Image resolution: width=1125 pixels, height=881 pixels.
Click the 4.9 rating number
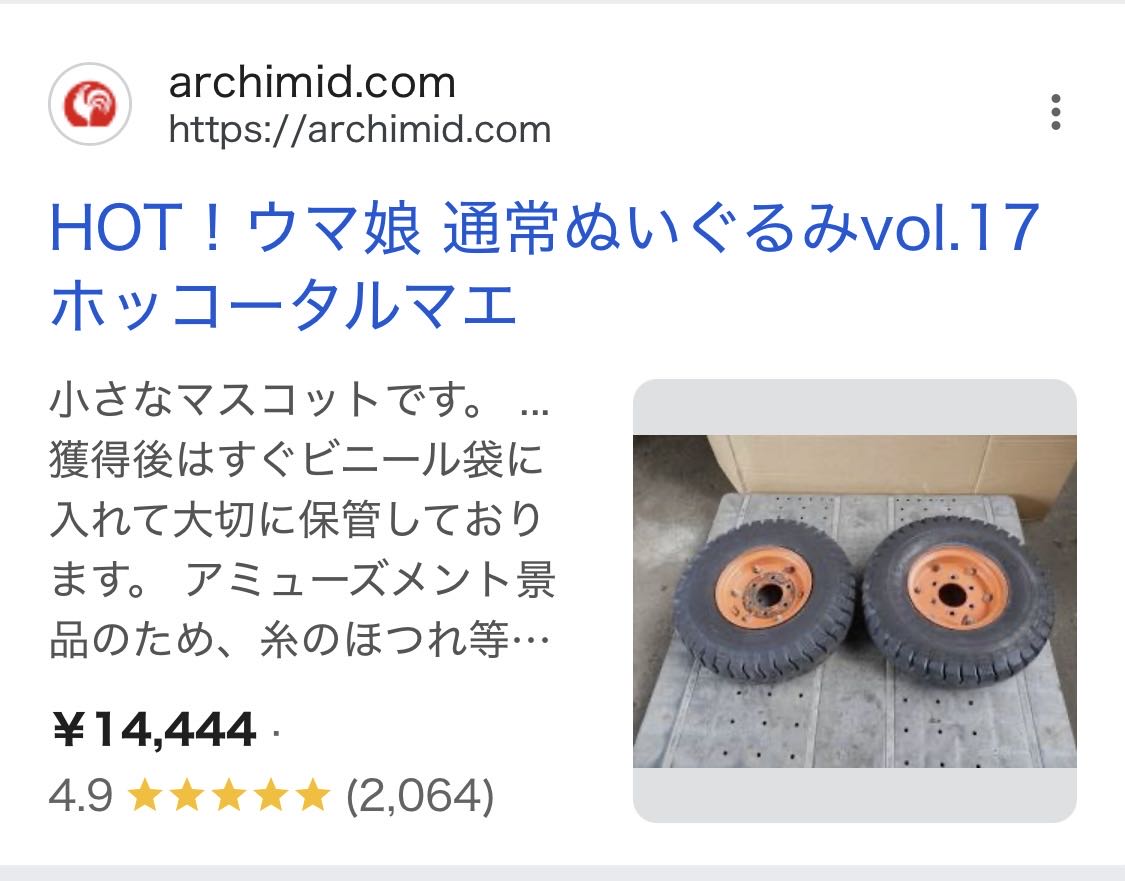(x=80, y=796)
